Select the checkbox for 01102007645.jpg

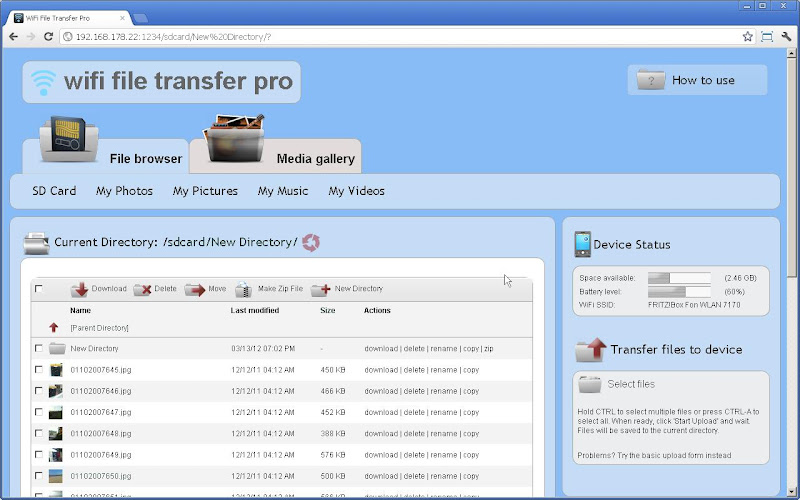[39, 369]
